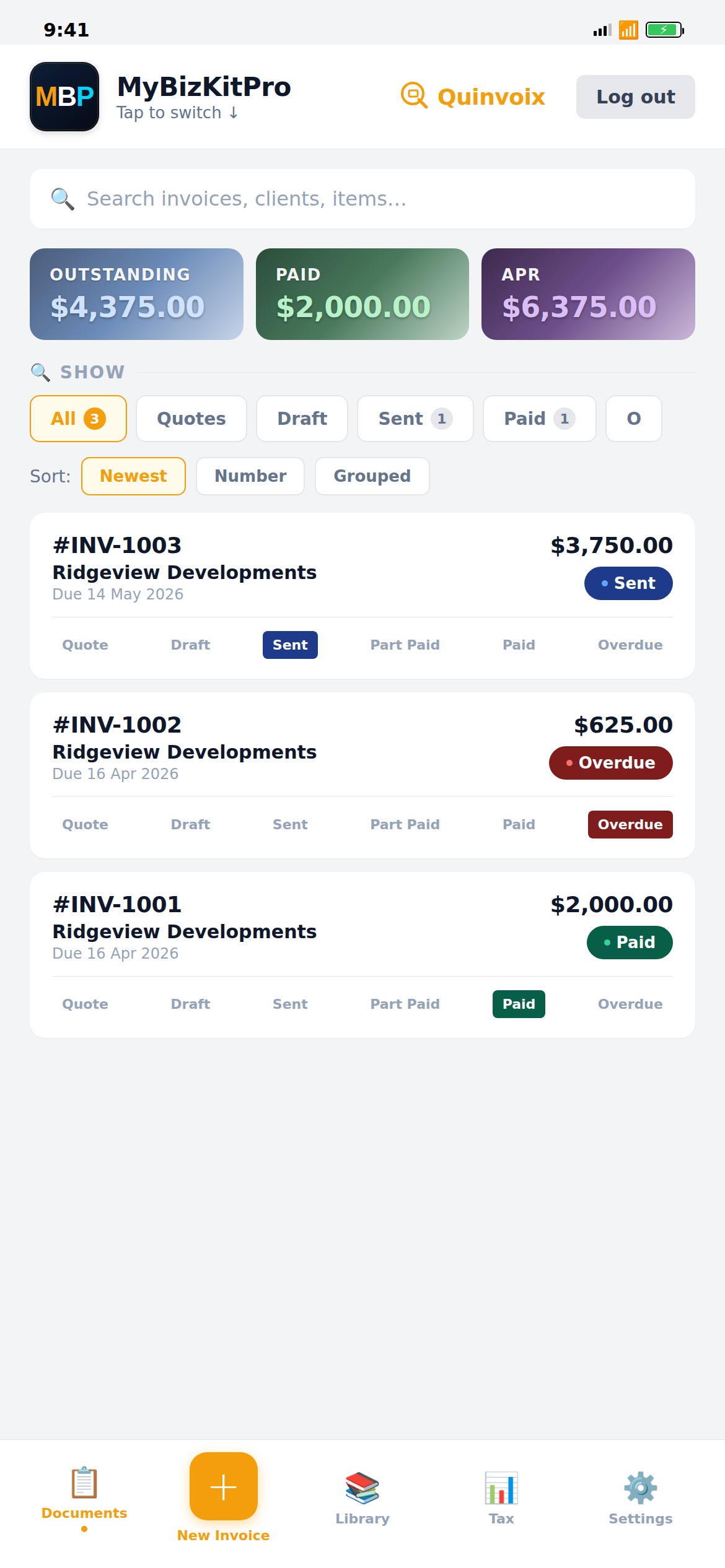
Task: Open the Paid $2,000.00 summary card
Action: tap(362, 294)
